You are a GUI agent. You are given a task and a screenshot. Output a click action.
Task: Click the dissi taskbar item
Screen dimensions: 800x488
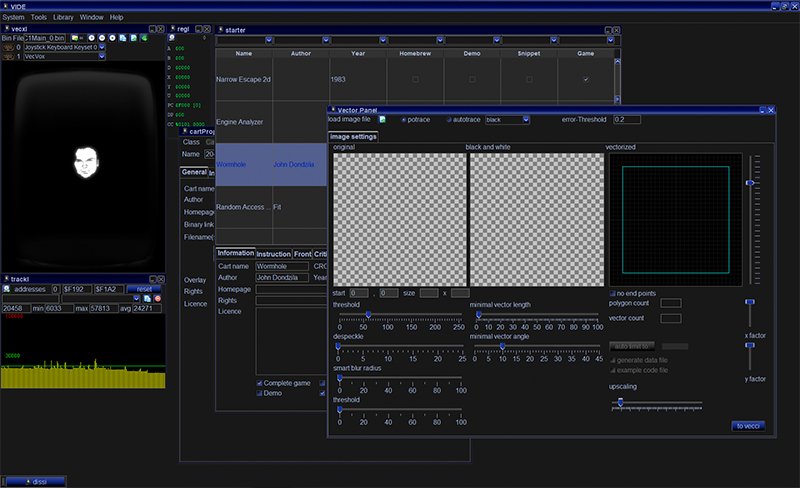coord(35,481)
